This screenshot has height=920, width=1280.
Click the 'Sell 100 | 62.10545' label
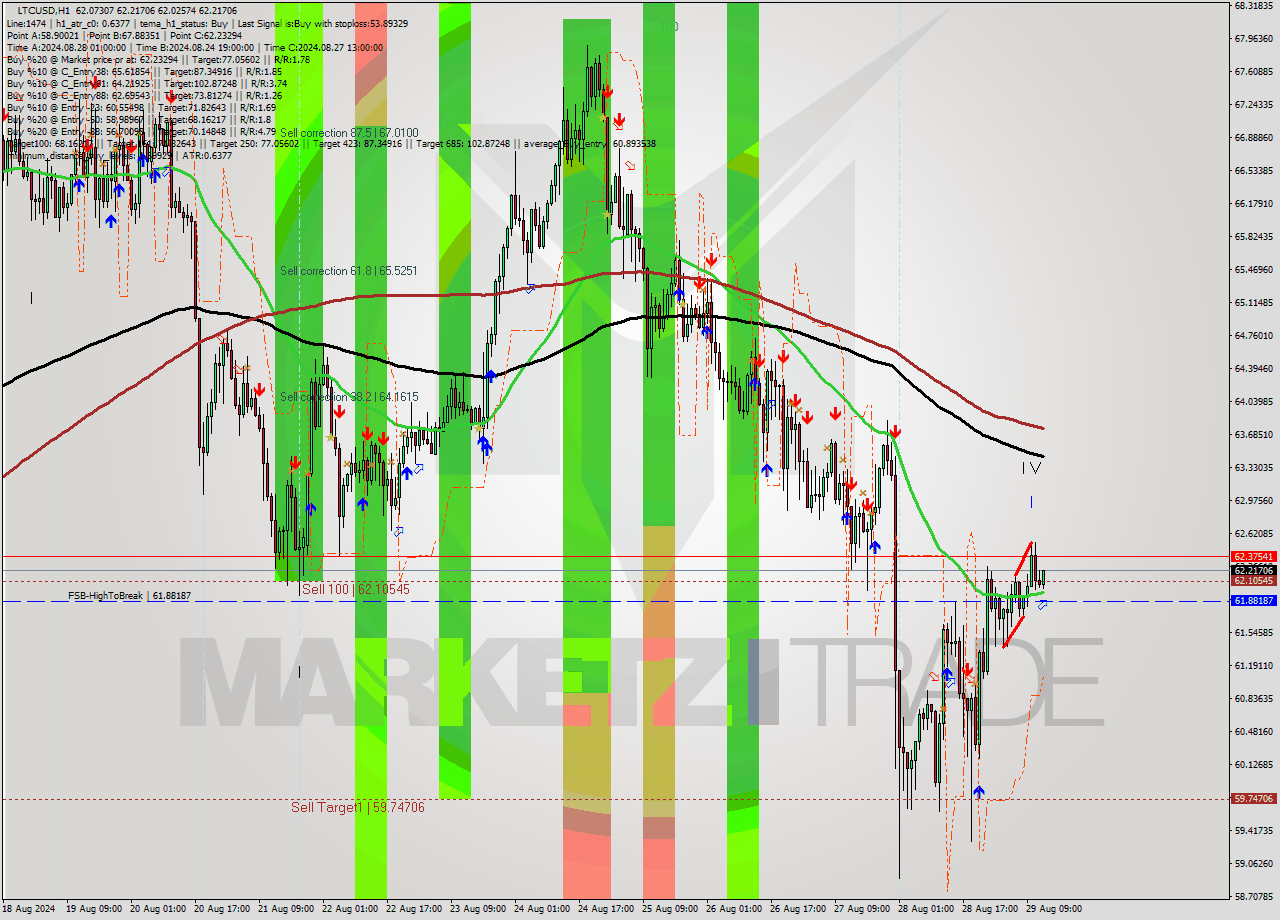tap(356, 590)
